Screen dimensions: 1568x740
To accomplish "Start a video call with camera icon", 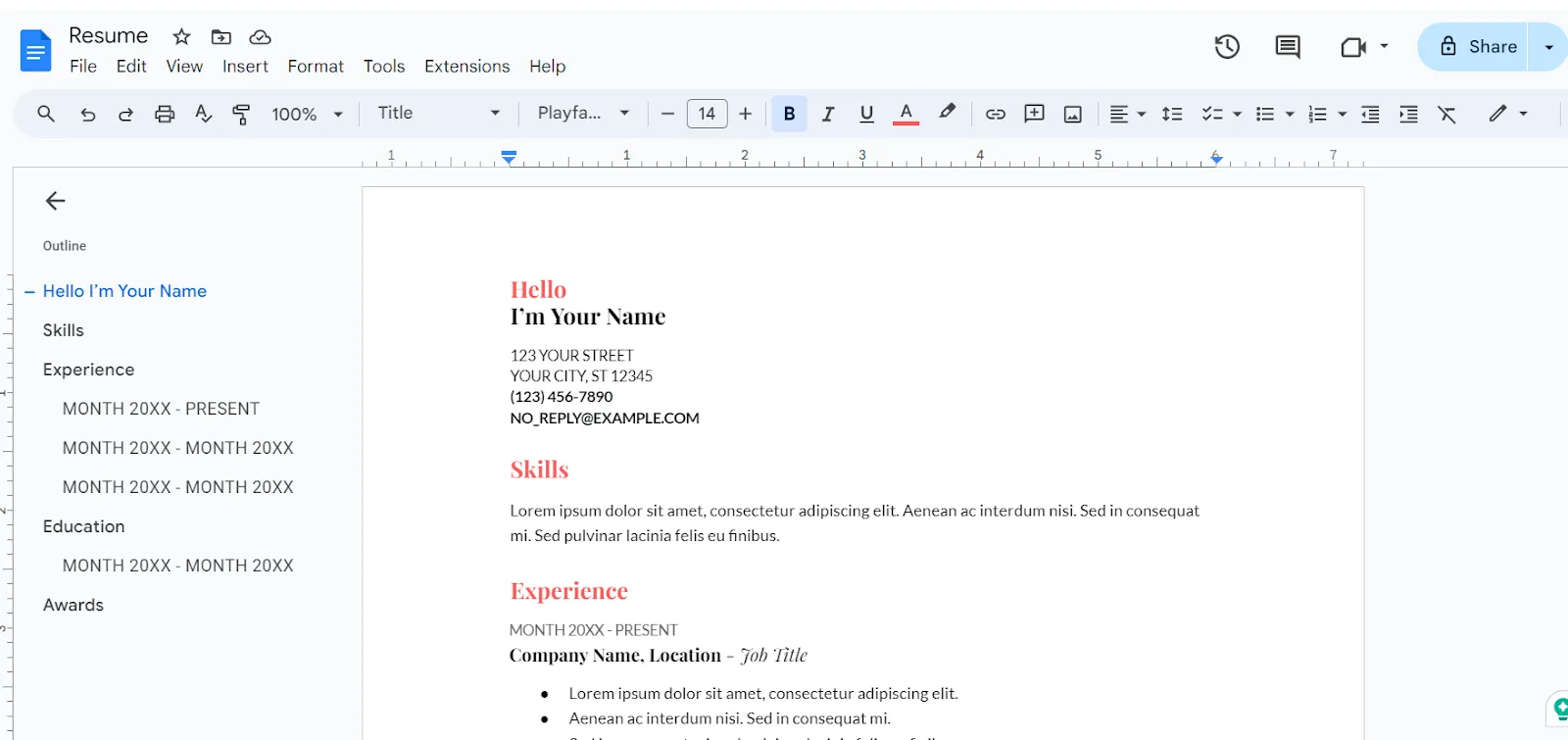I will (1353, 47).
